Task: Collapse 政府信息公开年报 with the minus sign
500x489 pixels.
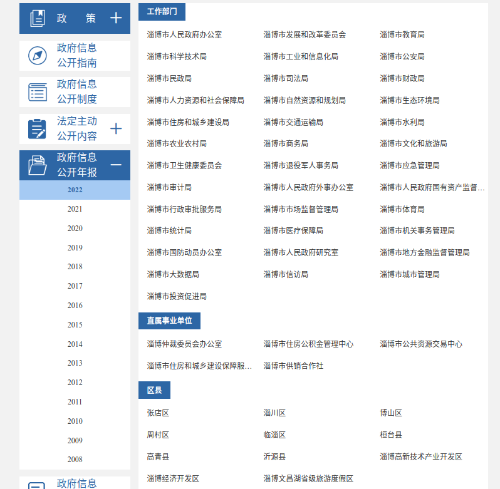Action: (x=116, y=165)
